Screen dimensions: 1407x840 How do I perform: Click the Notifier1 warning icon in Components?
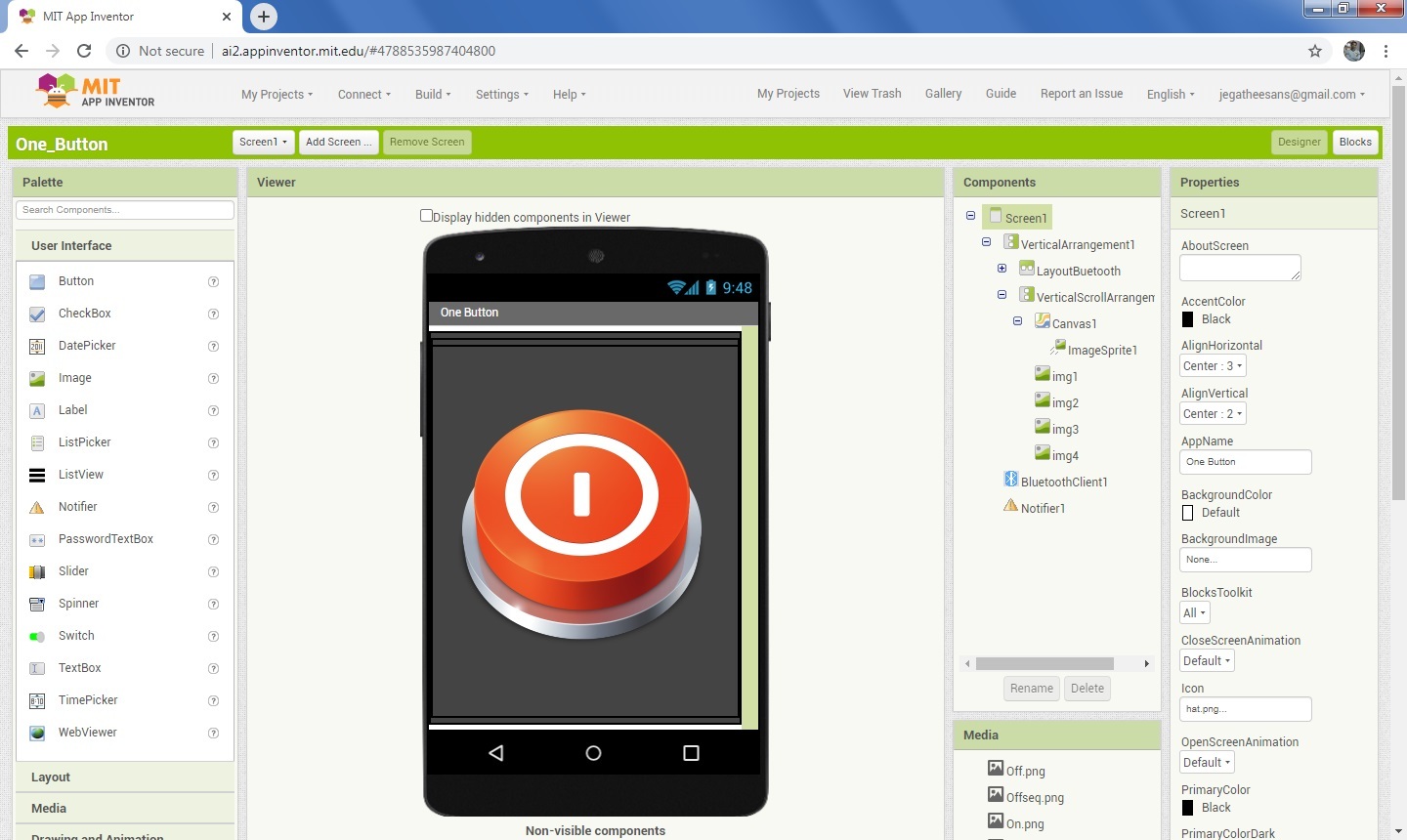point(1011,506)
